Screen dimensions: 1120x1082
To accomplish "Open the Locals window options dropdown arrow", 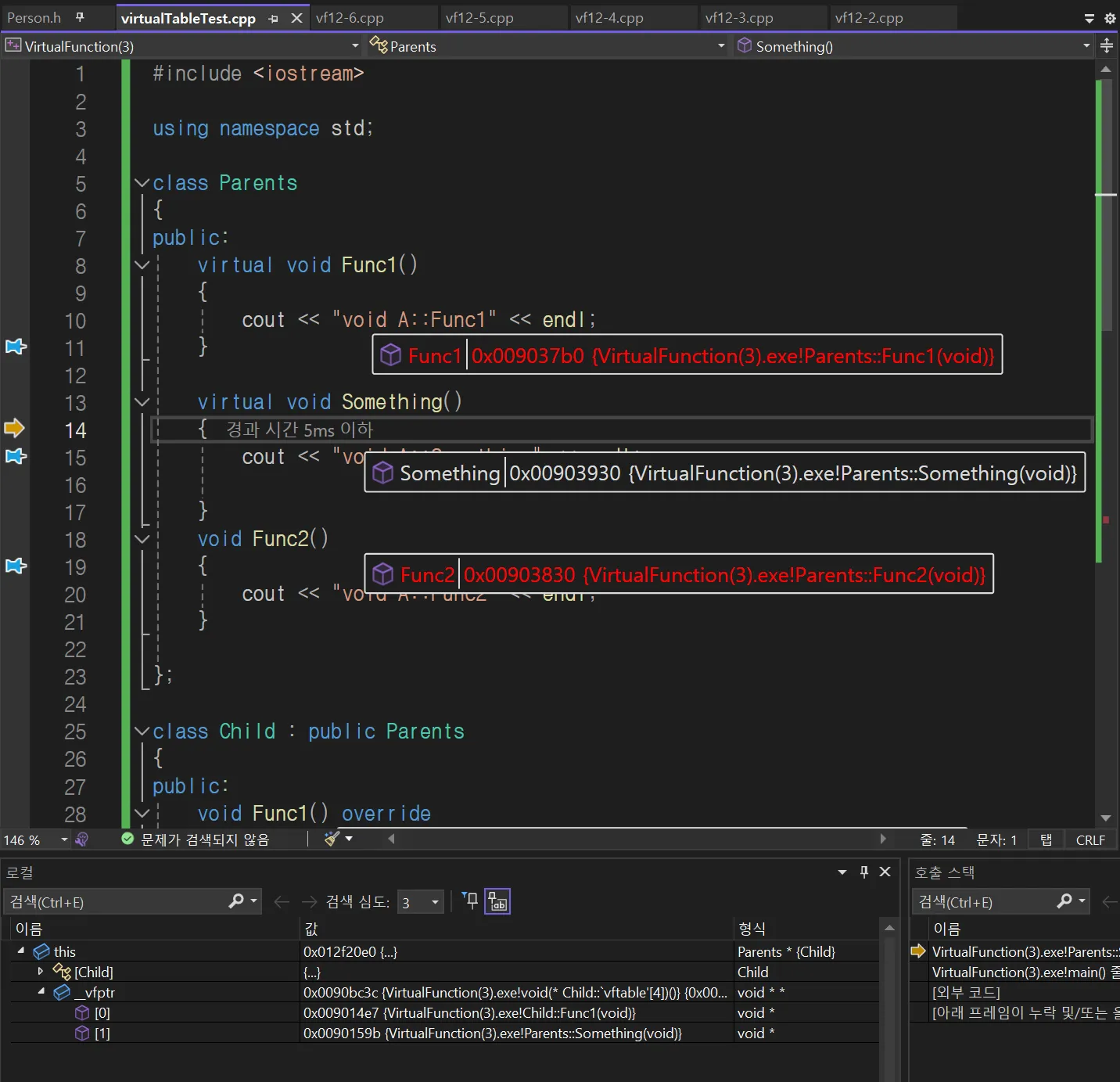I will pos(842,872).
